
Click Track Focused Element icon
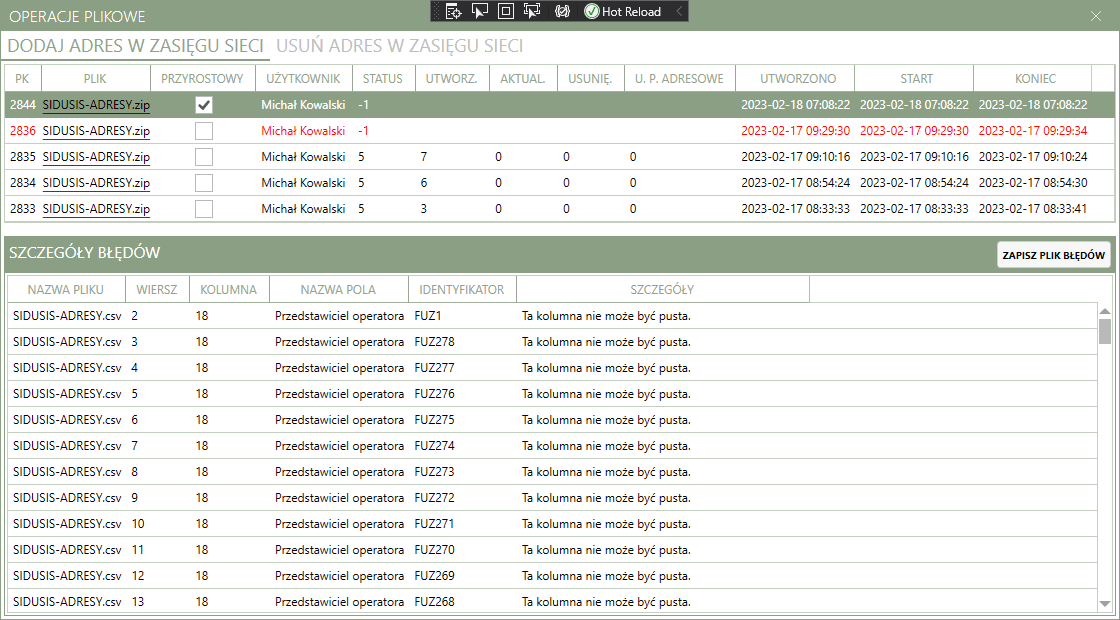coord(531,11)
